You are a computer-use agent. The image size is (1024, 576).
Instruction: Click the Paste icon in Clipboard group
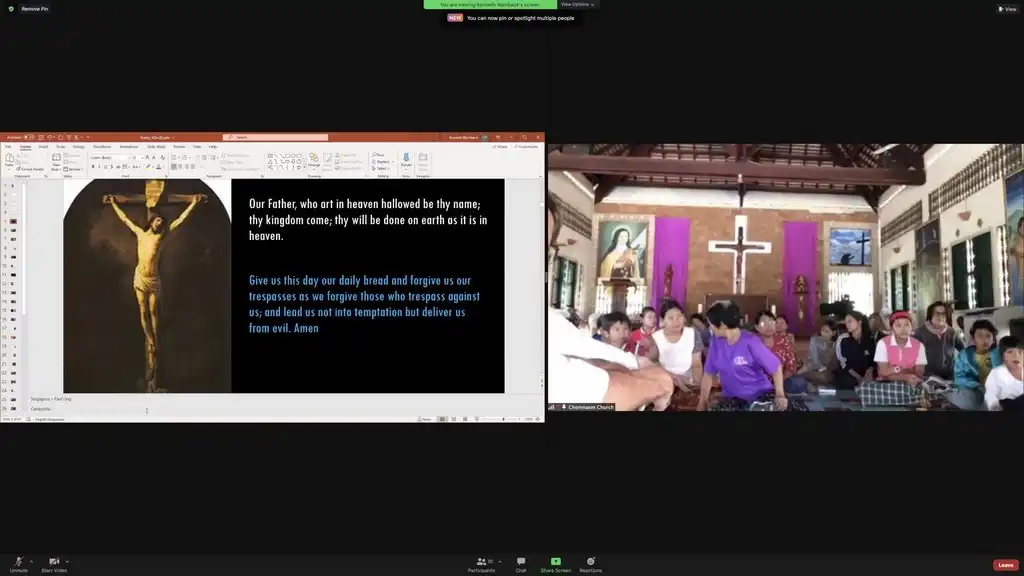coord(9,160)
